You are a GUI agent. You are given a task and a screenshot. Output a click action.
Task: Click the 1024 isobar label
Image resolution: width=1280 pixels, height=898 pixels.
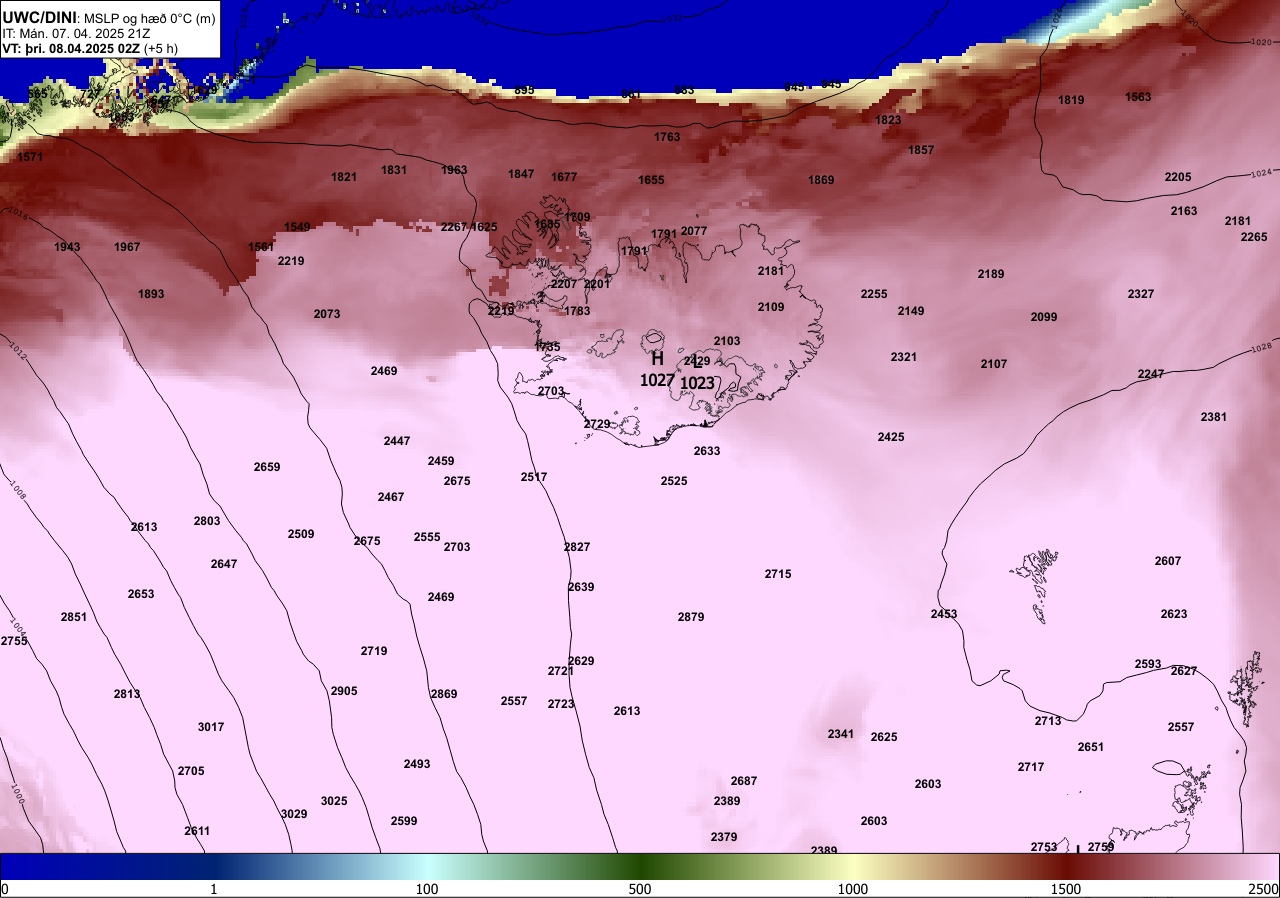(1261, 174)
